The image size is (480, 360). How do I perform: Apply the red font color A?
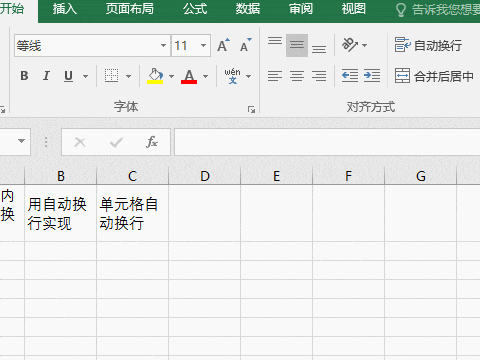point(189,76)
